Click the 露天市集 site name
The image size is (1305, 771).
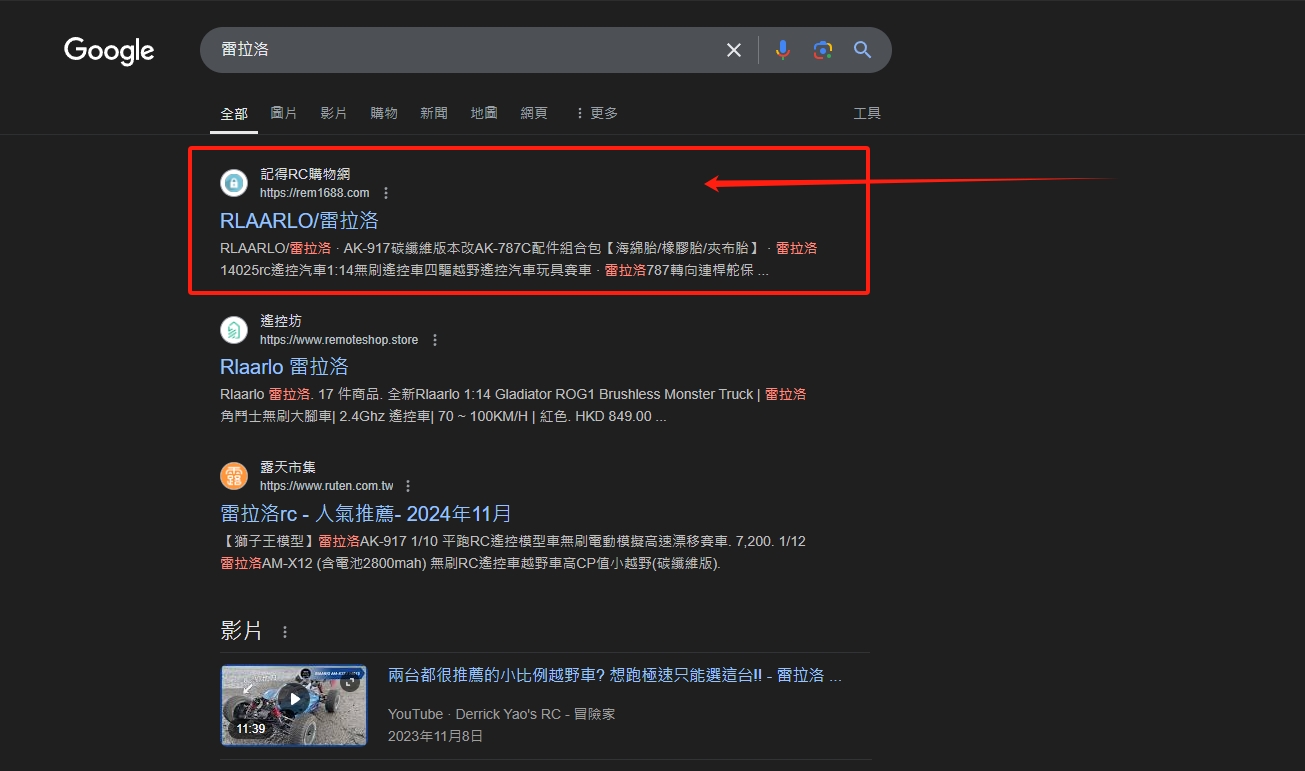click(288, 467)
